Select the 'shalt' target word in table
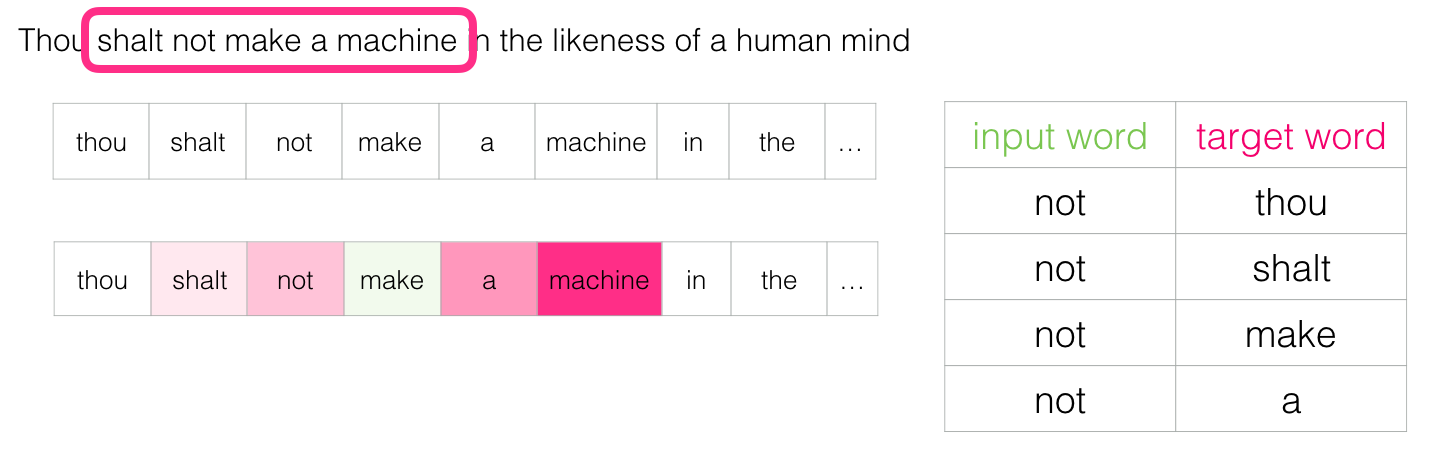1435x456 pixels. 1291,268
